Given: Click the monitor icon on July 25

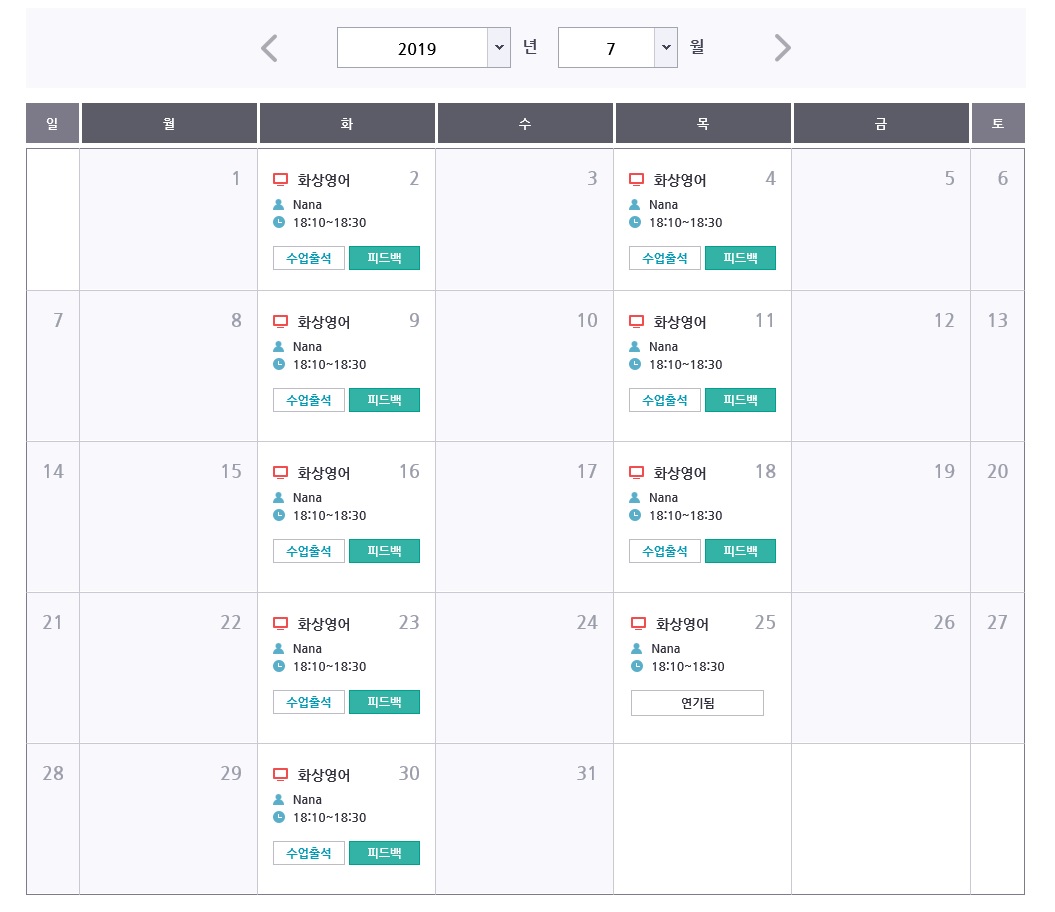Looking at the screenshot, I should pyautogui.click(x=638, y=623).
